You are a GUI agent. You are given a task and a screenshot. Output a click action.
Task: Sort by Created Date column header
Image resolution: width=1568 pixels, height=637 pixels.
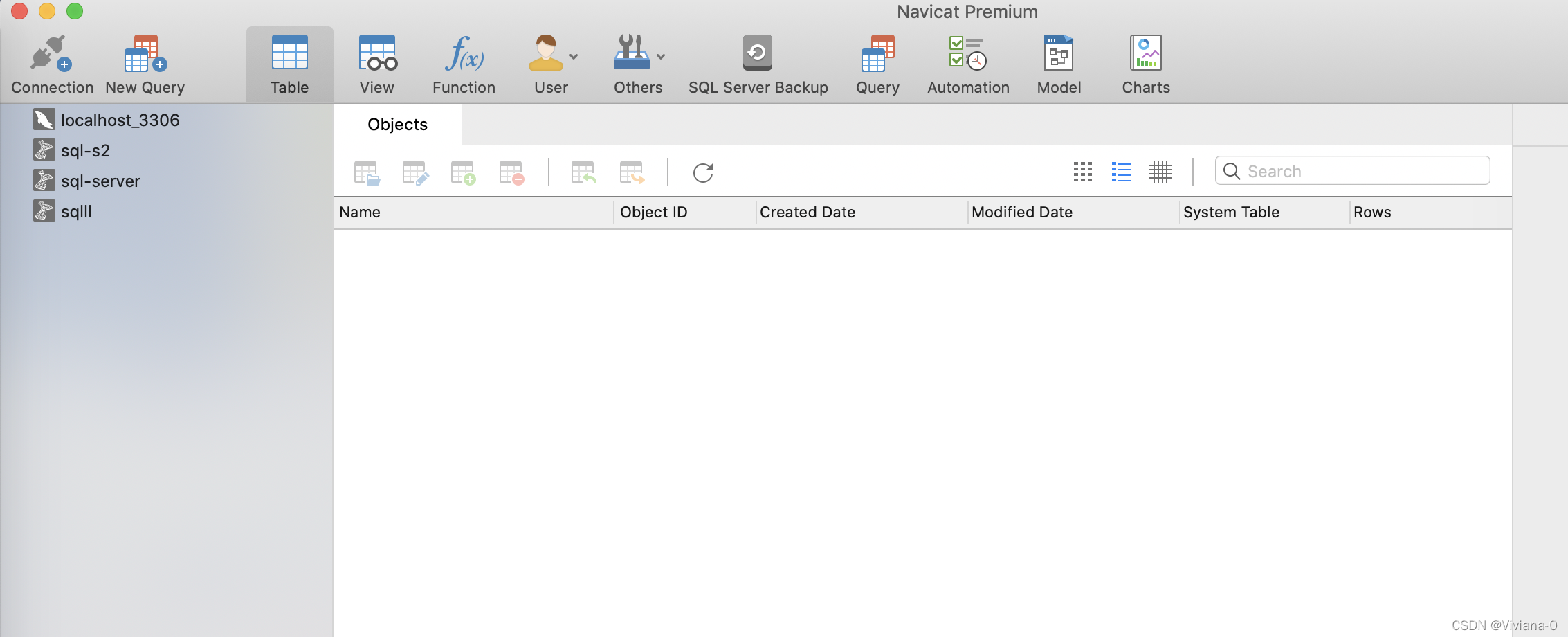click(x=862, y=213)
